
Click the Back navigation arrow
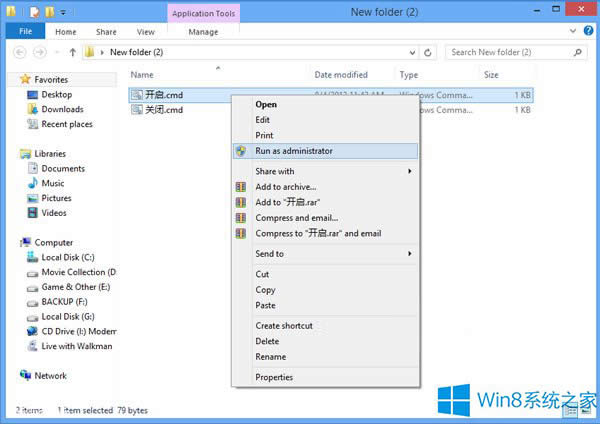[x=20, y=52]
